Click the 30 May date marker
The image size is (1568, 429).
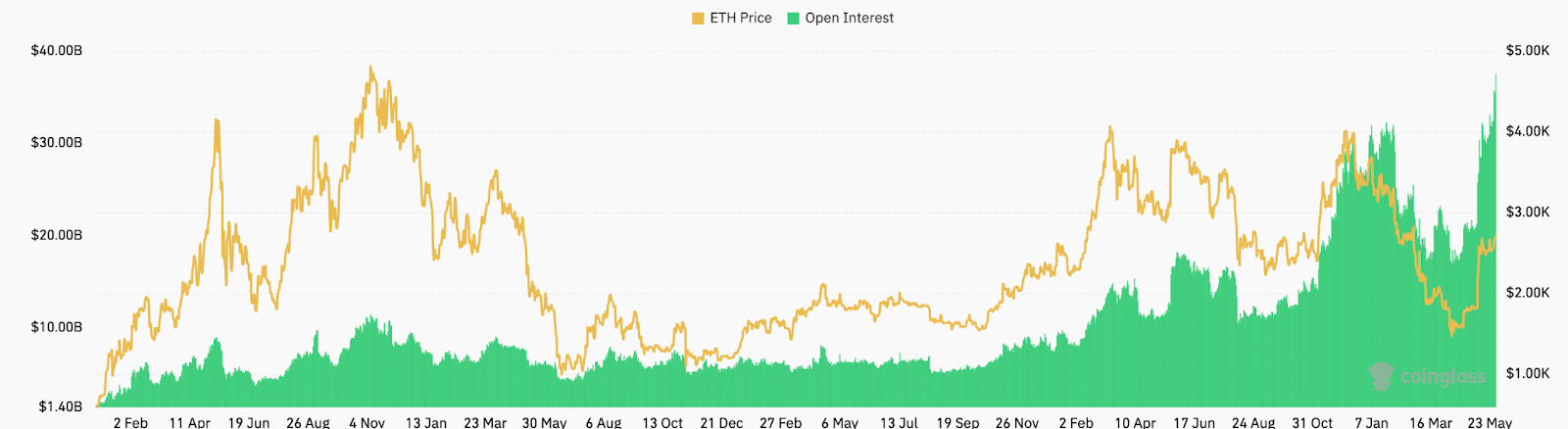point(544,422)
